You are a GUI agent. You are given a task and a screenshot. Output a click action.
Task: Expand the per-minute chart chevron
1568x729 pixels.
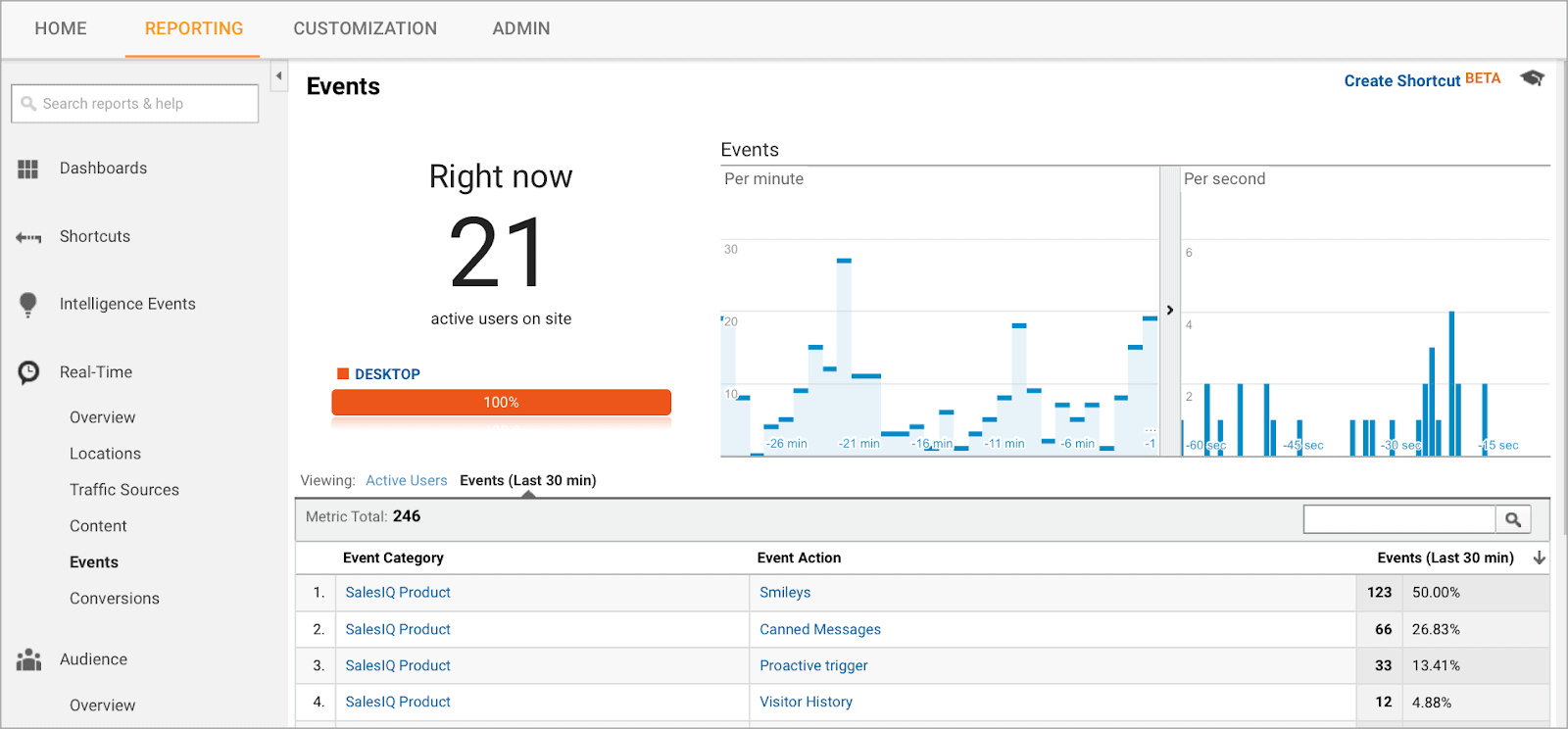coord(1170,311)
